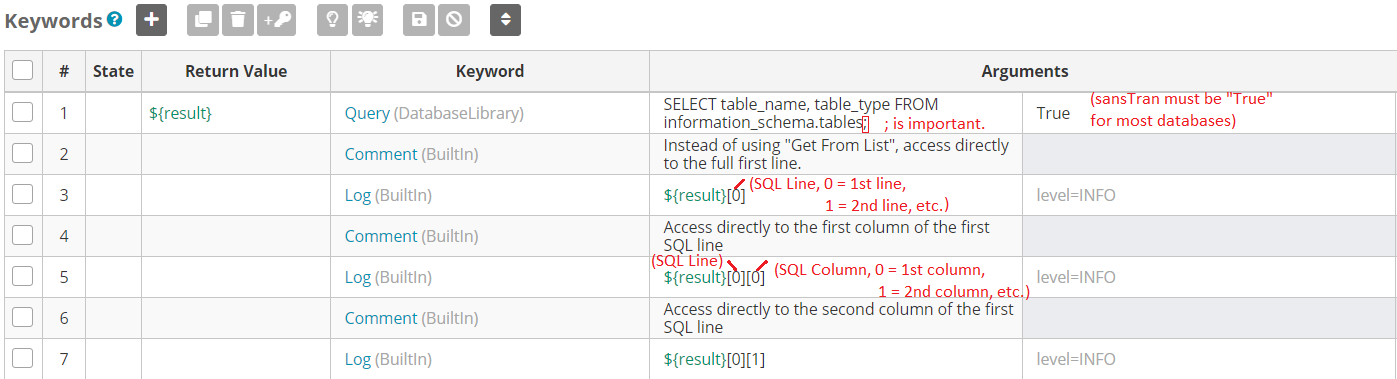
Task: Open the Log keyword link in row 3
Action: tap(358, 195)
